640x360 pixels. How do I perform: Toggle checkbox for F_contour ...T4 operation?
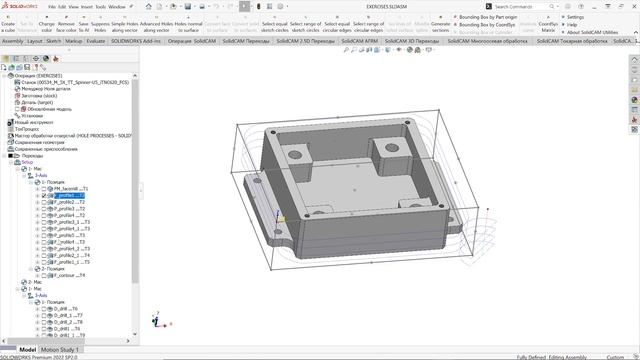44,276
